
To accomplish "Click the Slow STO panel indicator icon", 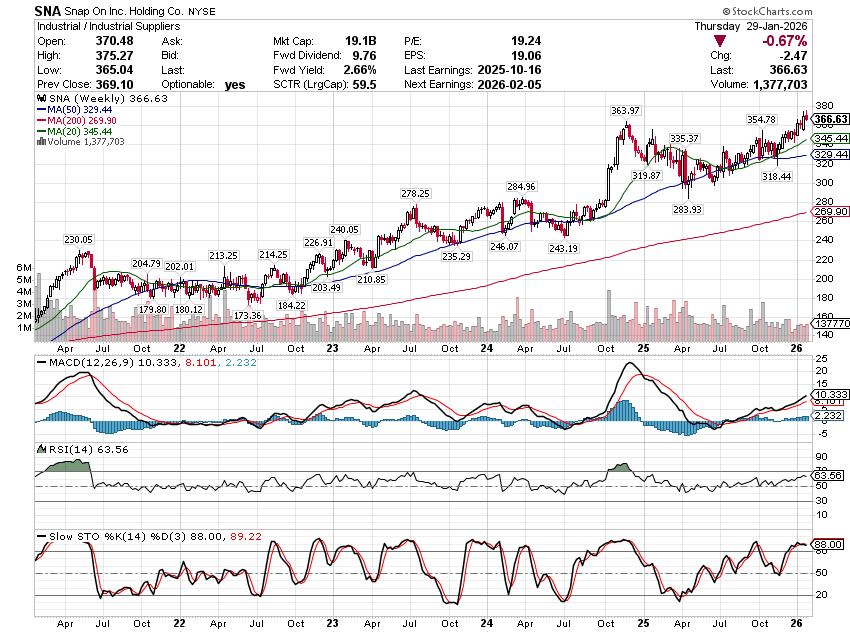I will click(x=40, y=538).
